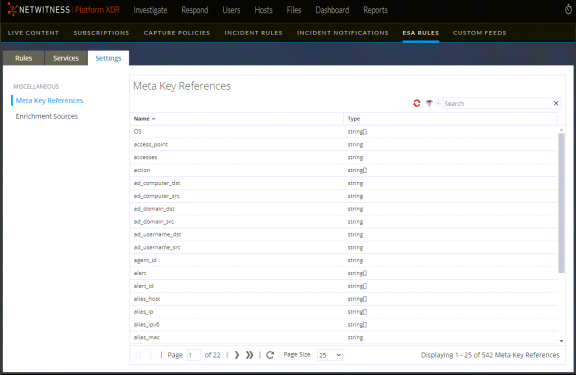Viewport: 576px width, 375px height.
Task: Click the table vertical scrollbar thumb
Action: pos(561,203)
